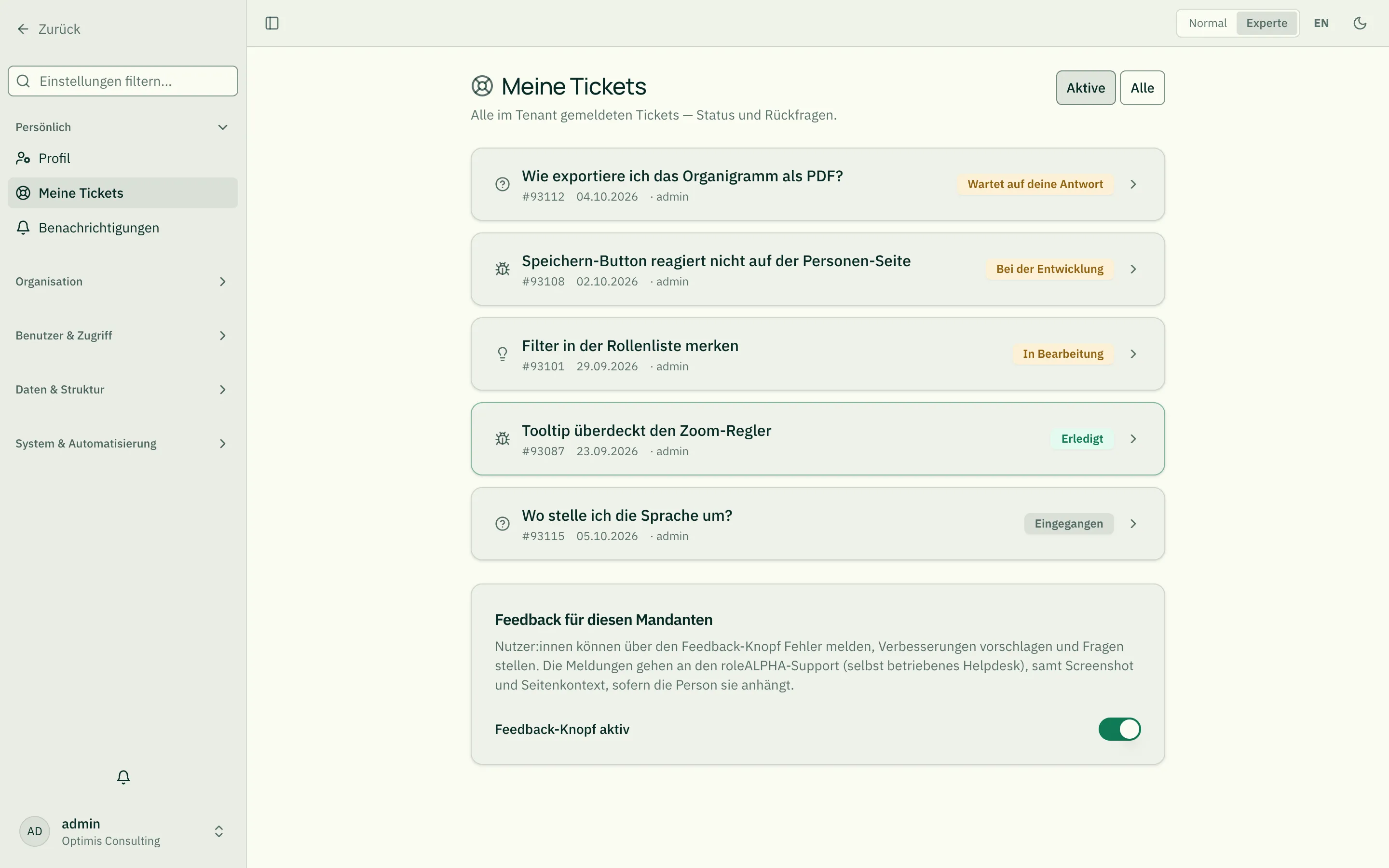Open ticket #93108 via its chevron arrow
Image resolution: width=1389 pixels, height=868 pixels.
(x=1133, y=269)
